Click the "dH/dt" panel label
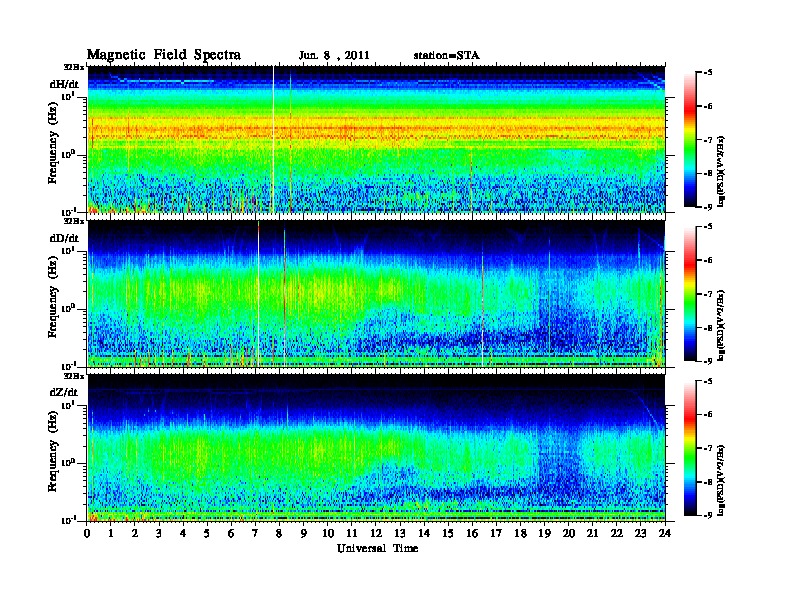This screenshot has width=792, height=612. (64, 85)
